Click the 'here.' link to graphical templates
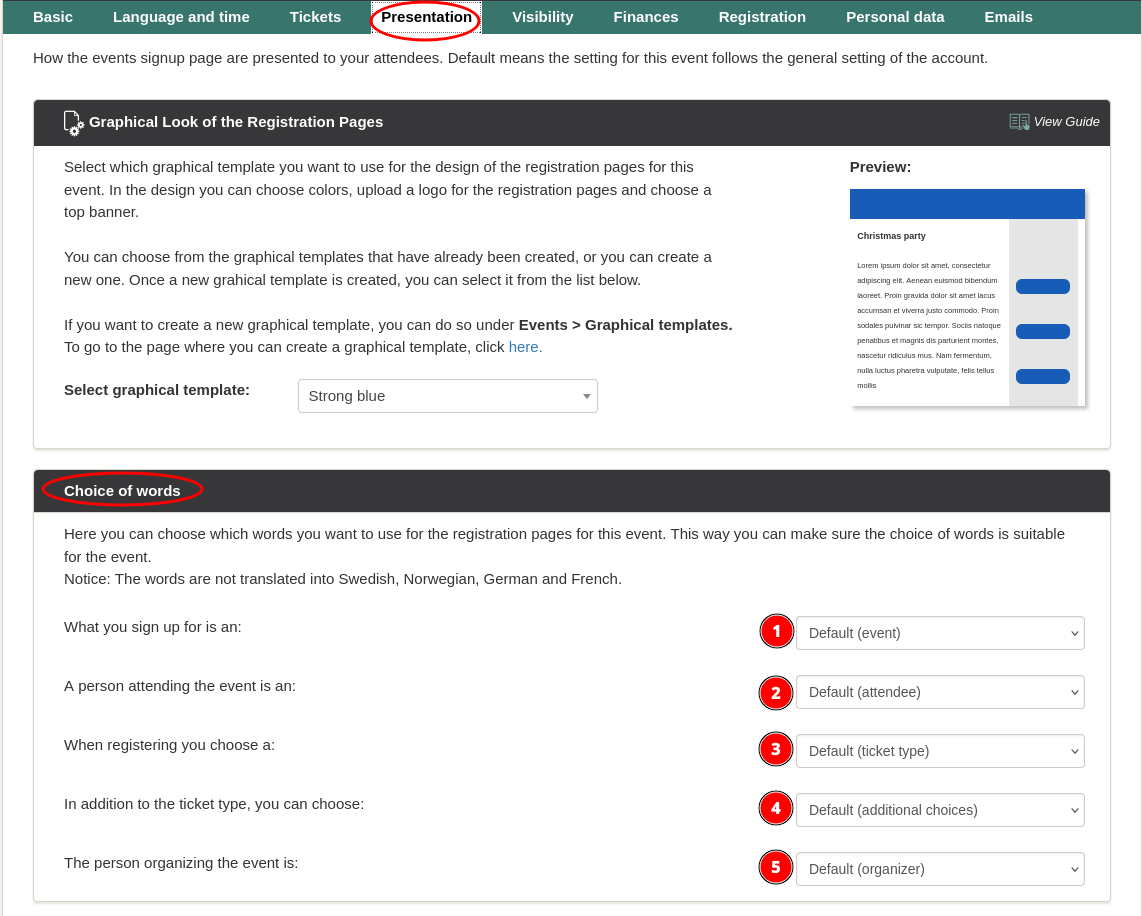 tap(525, 347)
